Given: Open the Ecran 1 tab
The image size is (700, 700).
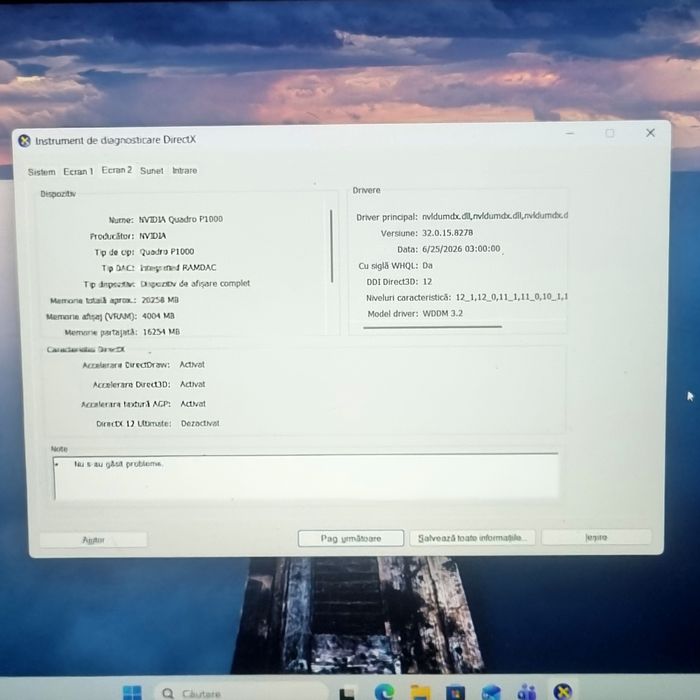Looking at the screenshot, I should click(x=78, y=171).
